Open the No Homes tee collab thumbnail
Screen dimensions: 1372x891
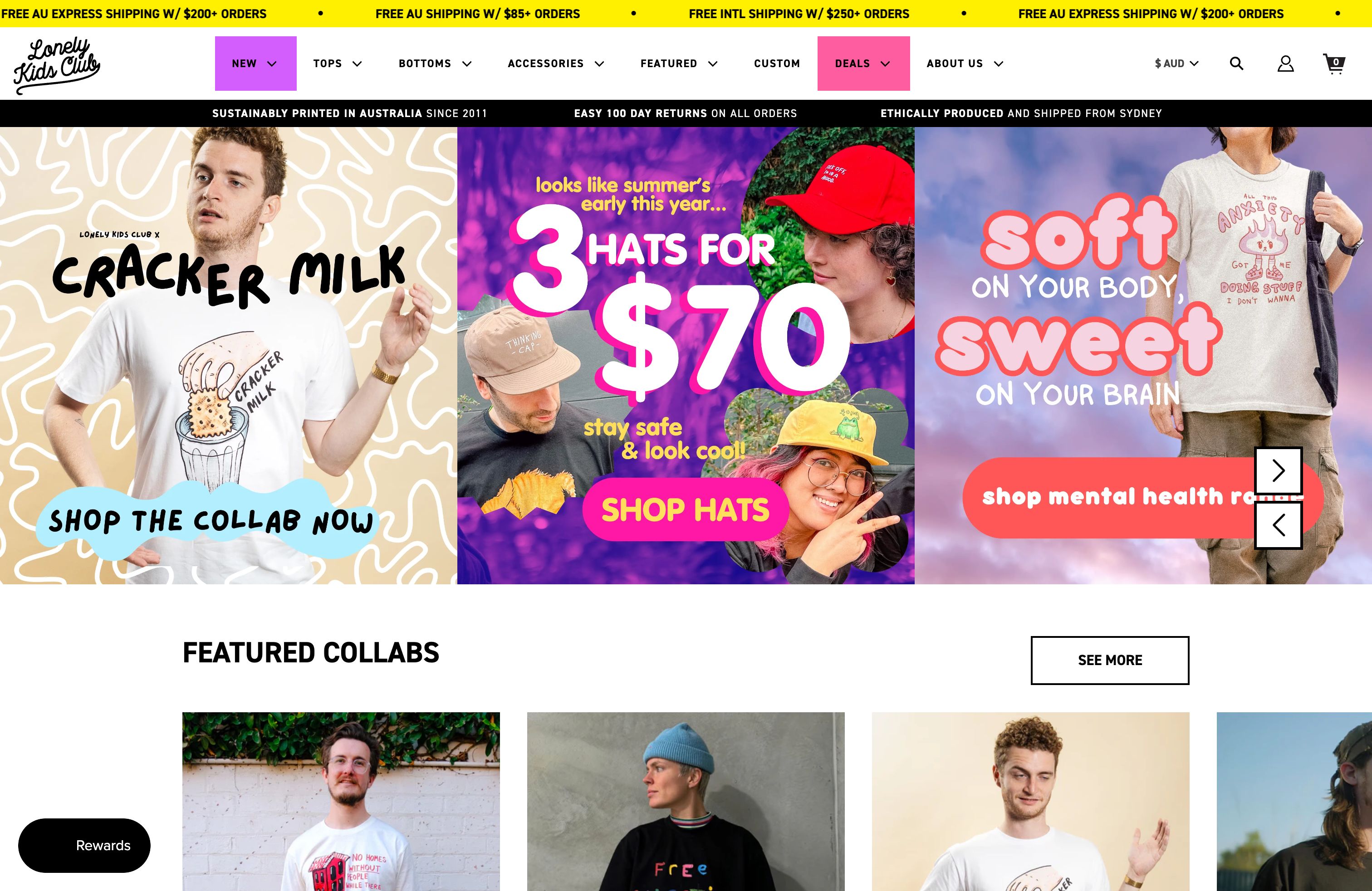[x=341, y=802]
